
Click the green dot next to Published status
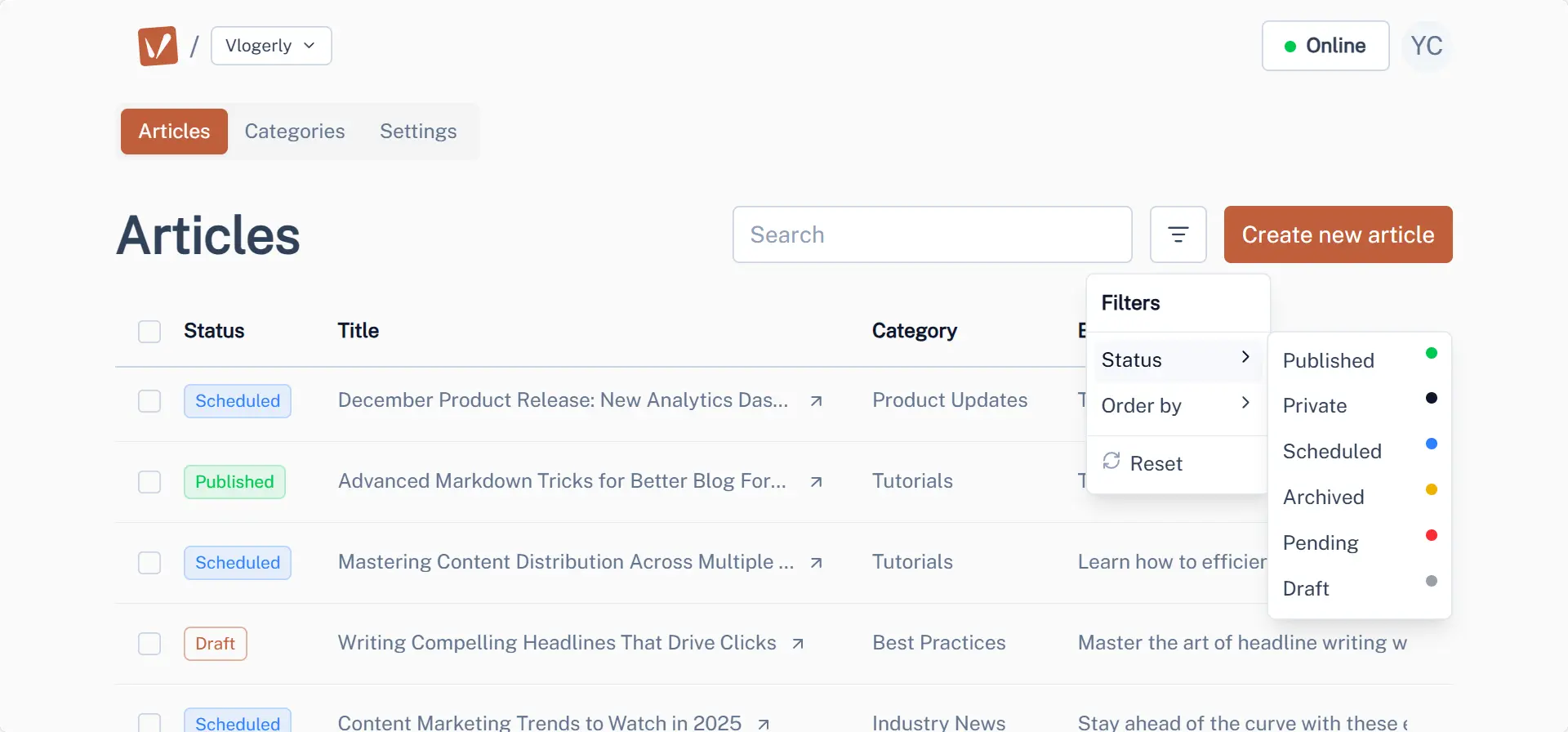(1431, 352)
